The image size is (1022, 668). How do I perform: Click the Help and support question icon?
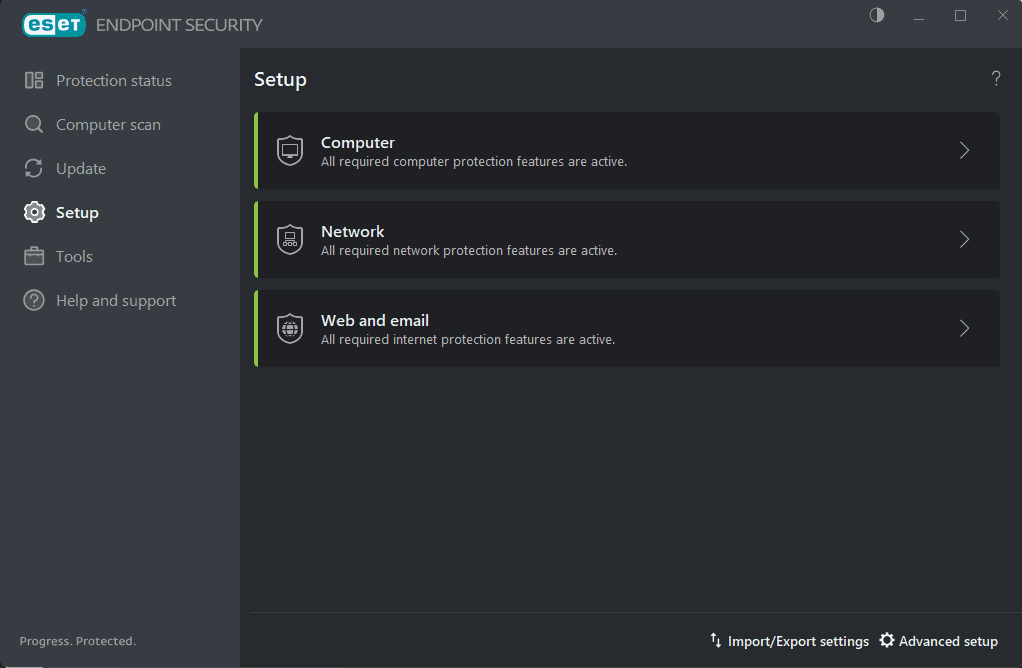click(x=34, y=300)
